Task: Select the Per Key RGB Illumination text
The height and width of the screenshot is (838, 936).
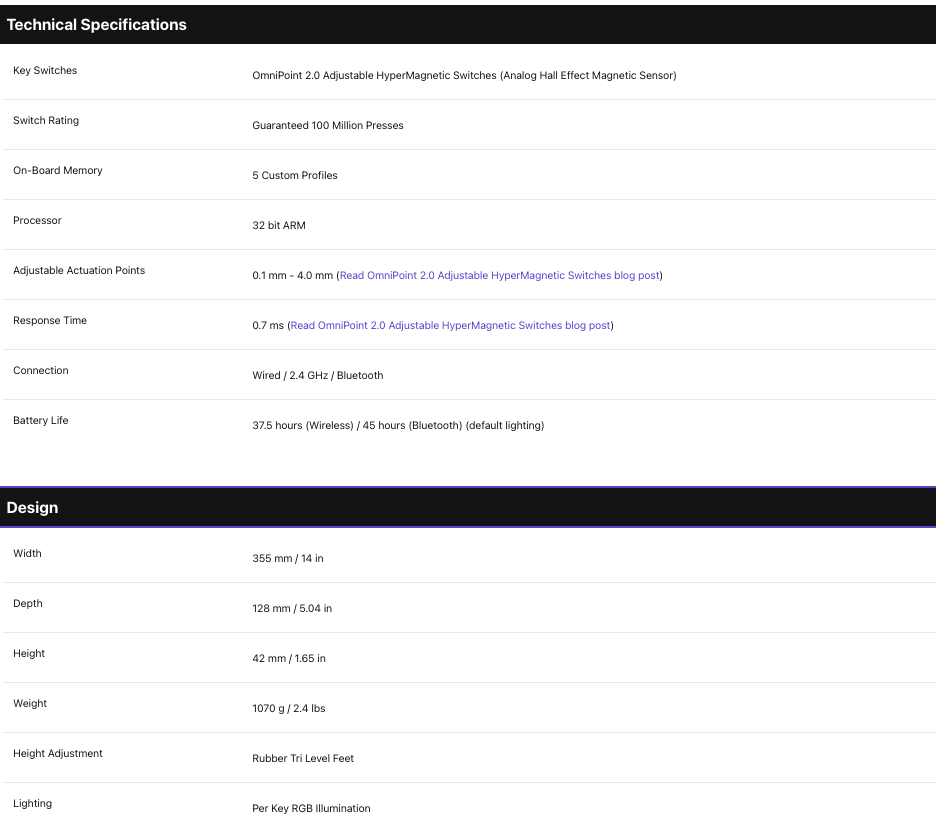Action: click(x=311, y=809)
